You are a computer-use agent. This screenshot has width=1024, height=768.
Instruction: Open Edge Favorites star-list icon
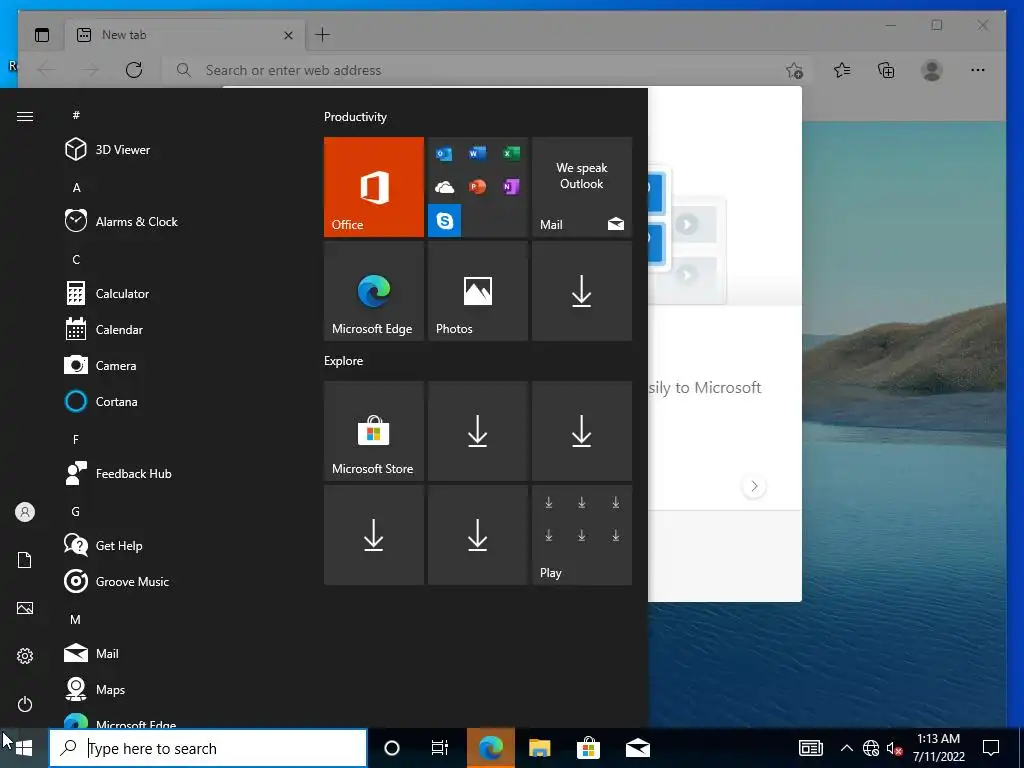(x=842, y=70)
